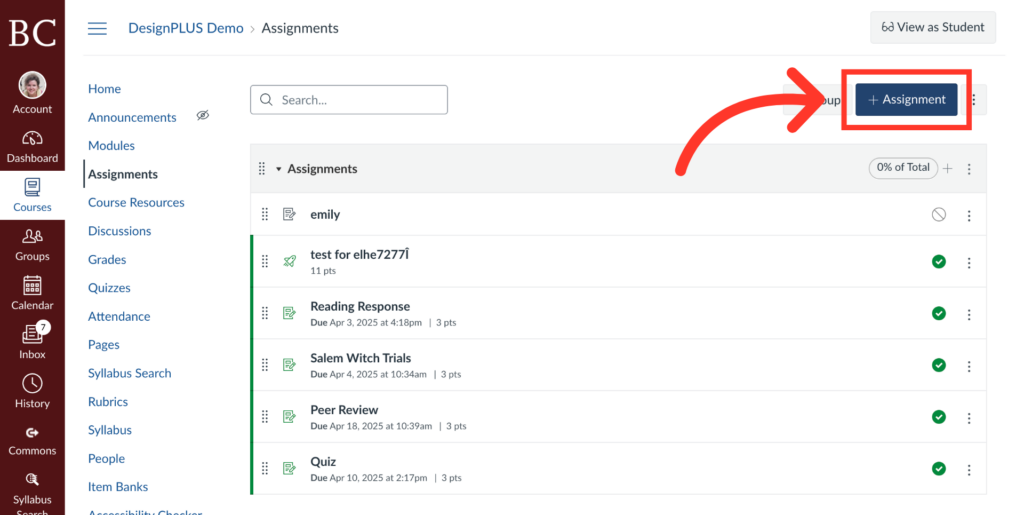This screenshot has width=1024, height=515.
Task: Add assignment to Assignments group plus
Action: 948,168
